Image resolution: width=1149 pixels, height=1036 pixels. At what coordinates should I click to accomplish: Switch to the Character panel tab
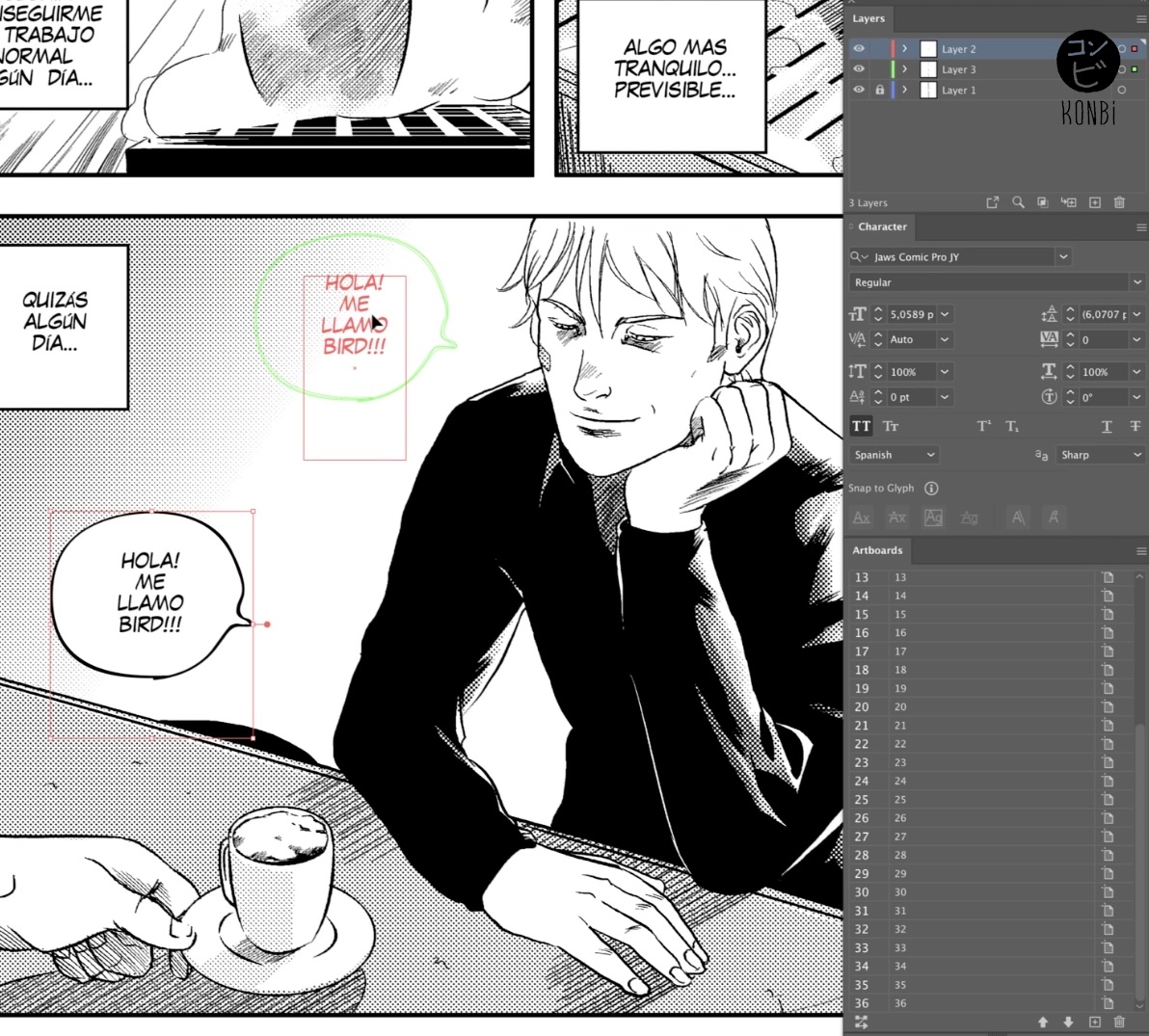click(x=882, y=227)
